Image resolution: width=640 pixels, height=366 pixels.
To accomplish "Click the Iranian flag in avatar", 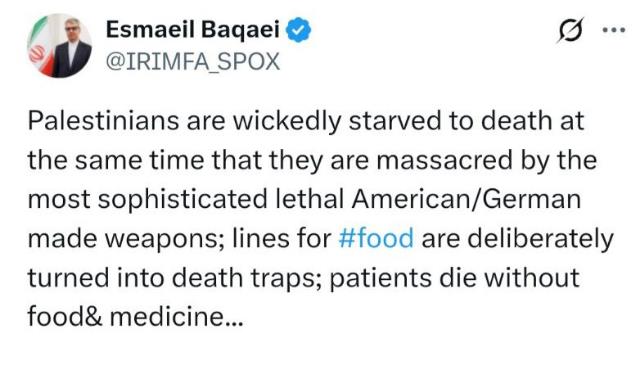I will click(39, 49).
